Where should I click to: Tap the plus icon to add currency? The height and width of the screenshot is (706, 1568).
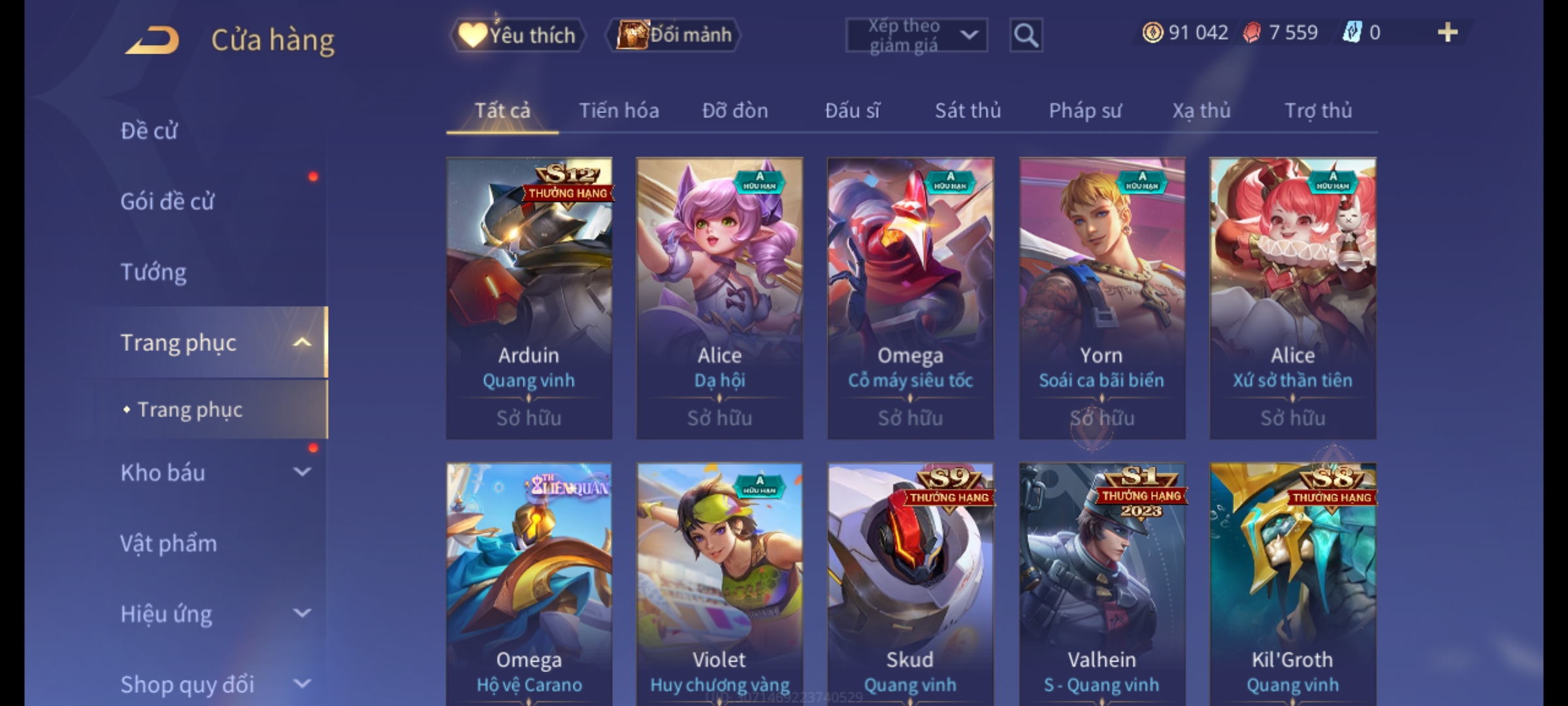[1447, 32]
